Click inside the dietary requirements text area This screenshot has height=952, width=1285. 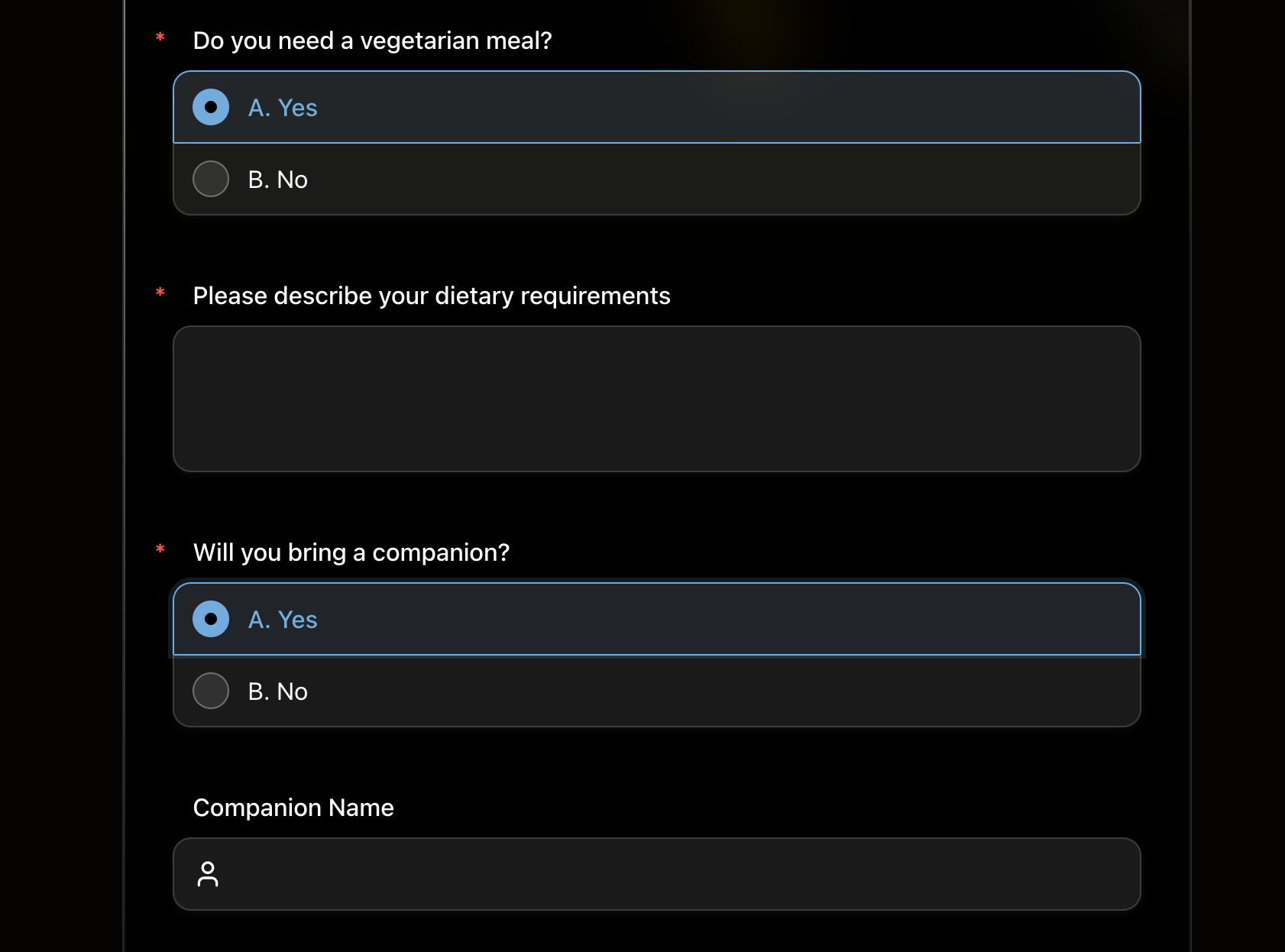click(657, 397)
